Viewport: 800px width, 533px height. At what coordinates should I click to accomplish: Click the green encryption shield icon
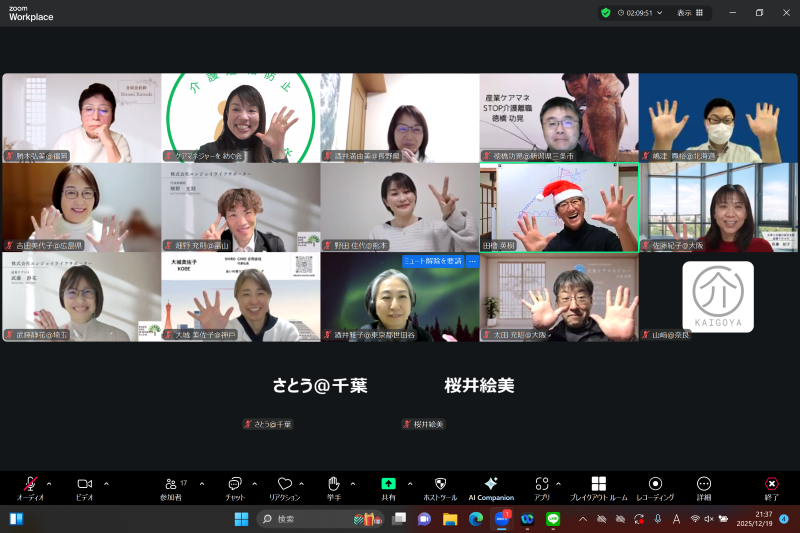tap(606, 13)
